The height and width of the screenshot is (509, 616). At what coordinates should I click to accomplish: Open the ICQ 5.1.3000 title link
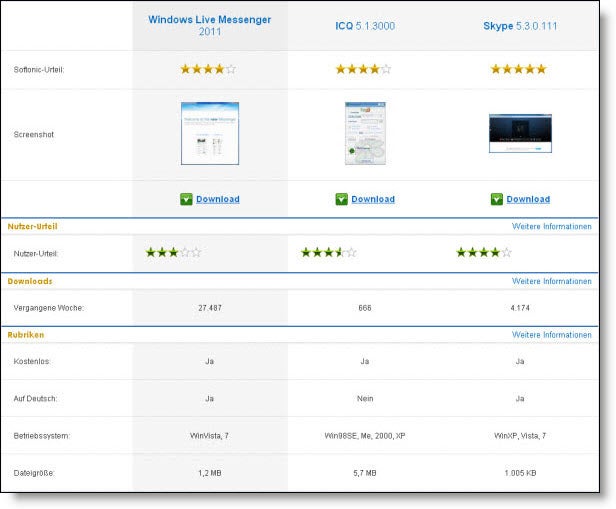[x=365, y=25]
